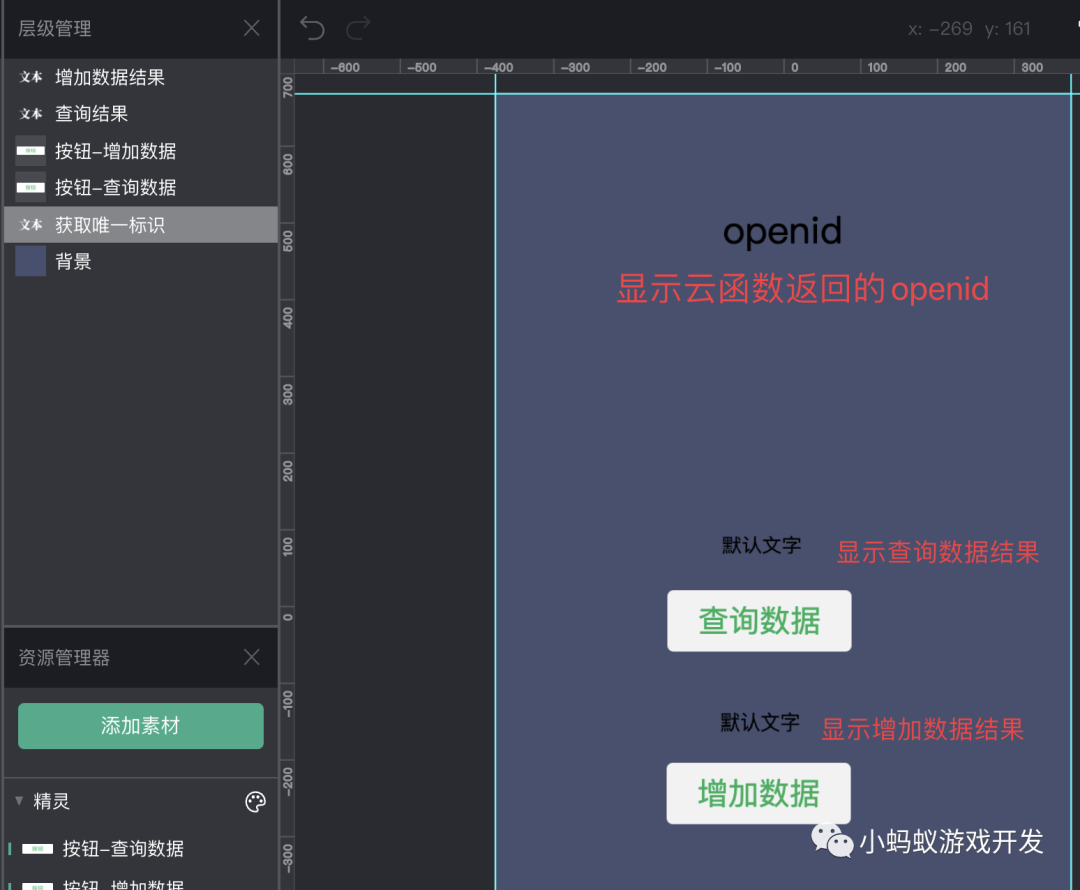Select the 增加数据结果 text layer
The image size is (1080, 890).
pos(141,77)
